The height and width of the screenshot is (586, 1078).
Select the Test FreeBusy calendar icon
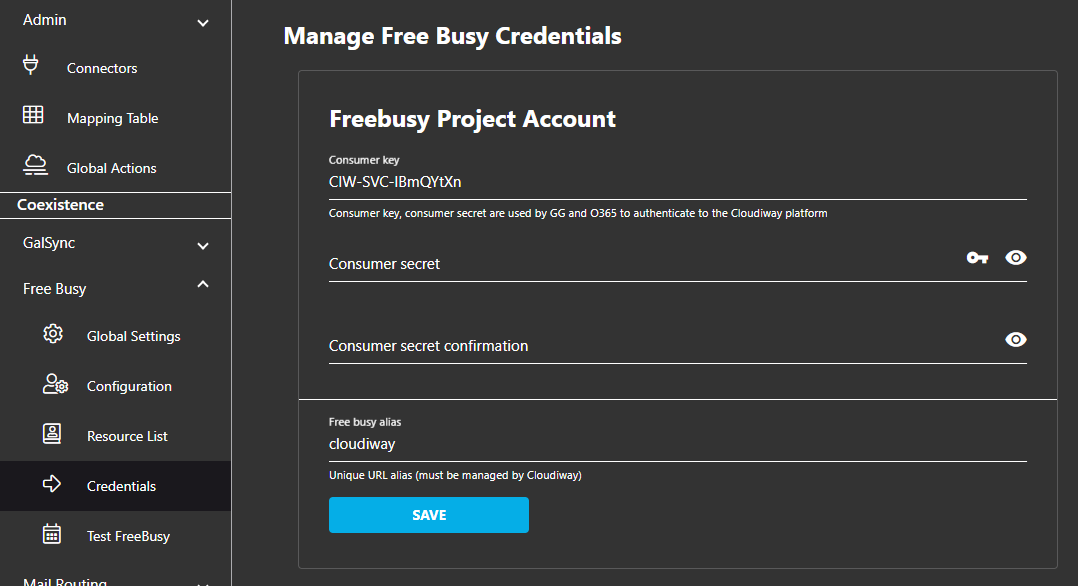coord(53,533)
